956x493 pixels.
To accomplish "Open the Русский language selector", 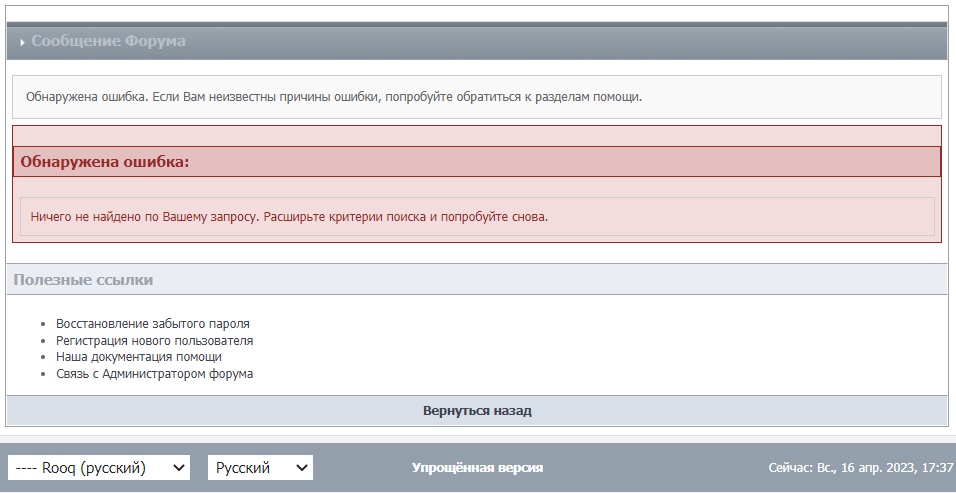I will click(260, 468).
